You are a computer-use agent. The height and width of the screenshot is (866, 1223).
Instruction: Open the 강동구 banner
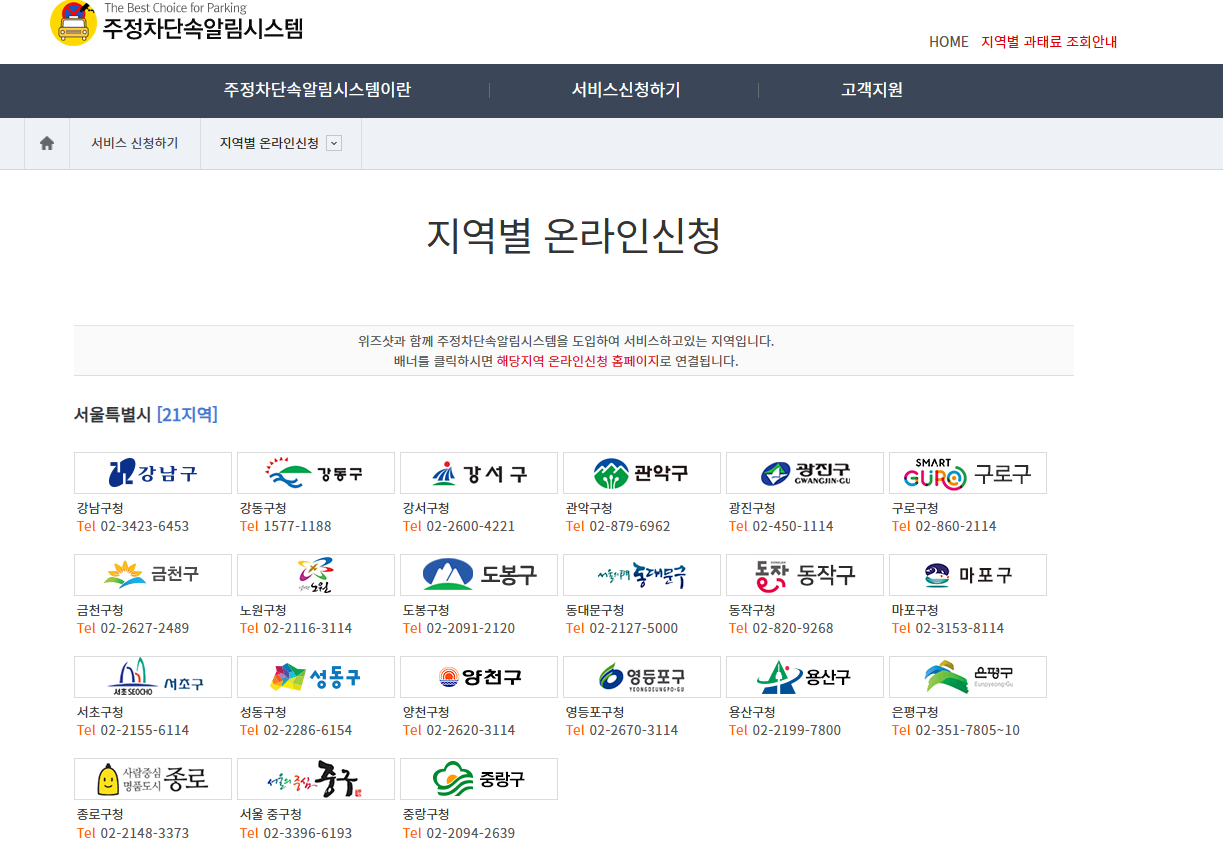point(316,473)
